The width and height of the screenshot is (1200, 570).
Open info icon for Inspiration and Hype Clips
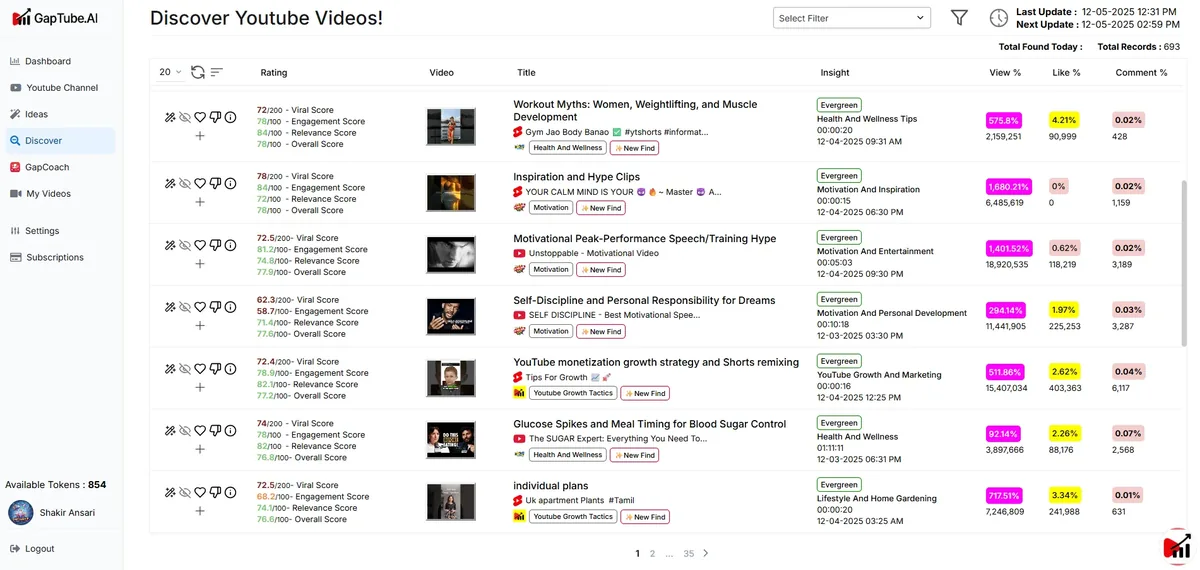click(230, 183)
